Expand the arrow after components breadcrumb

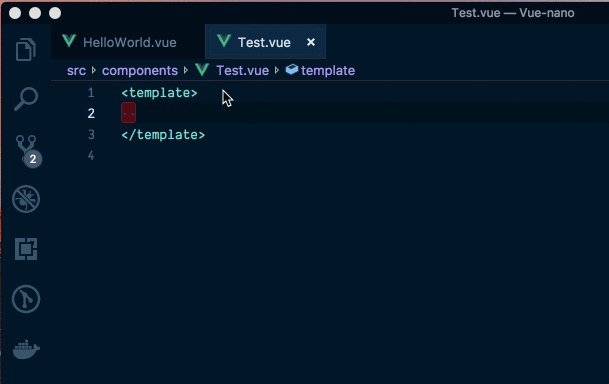[186, 70]
